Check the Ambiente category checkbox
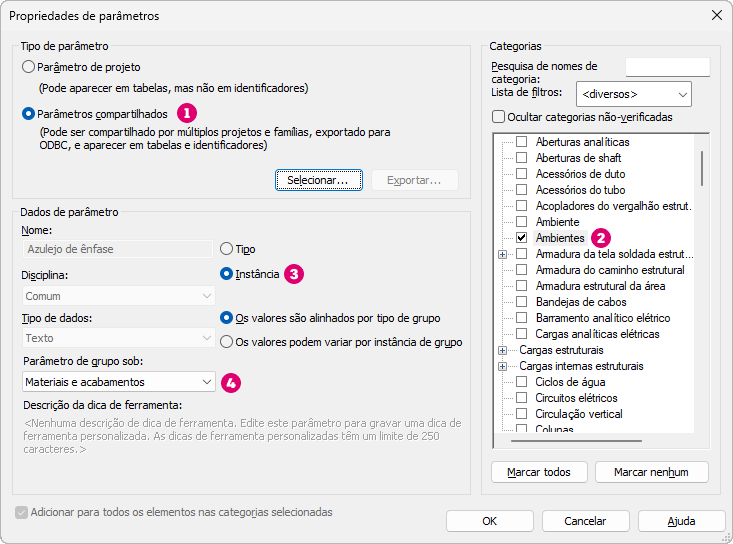Viewport: 733px width, 544px height. pyautogui.click(x=521, y=222)
